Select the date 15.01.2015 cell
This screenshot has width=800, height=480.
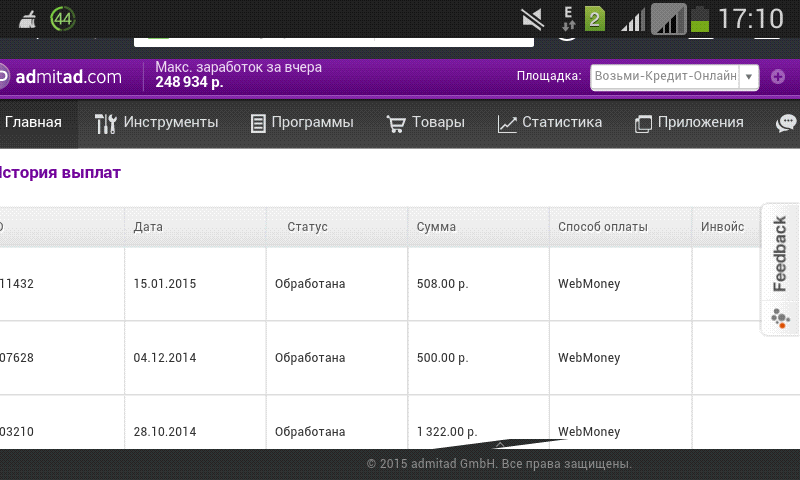tap(165, 284)
